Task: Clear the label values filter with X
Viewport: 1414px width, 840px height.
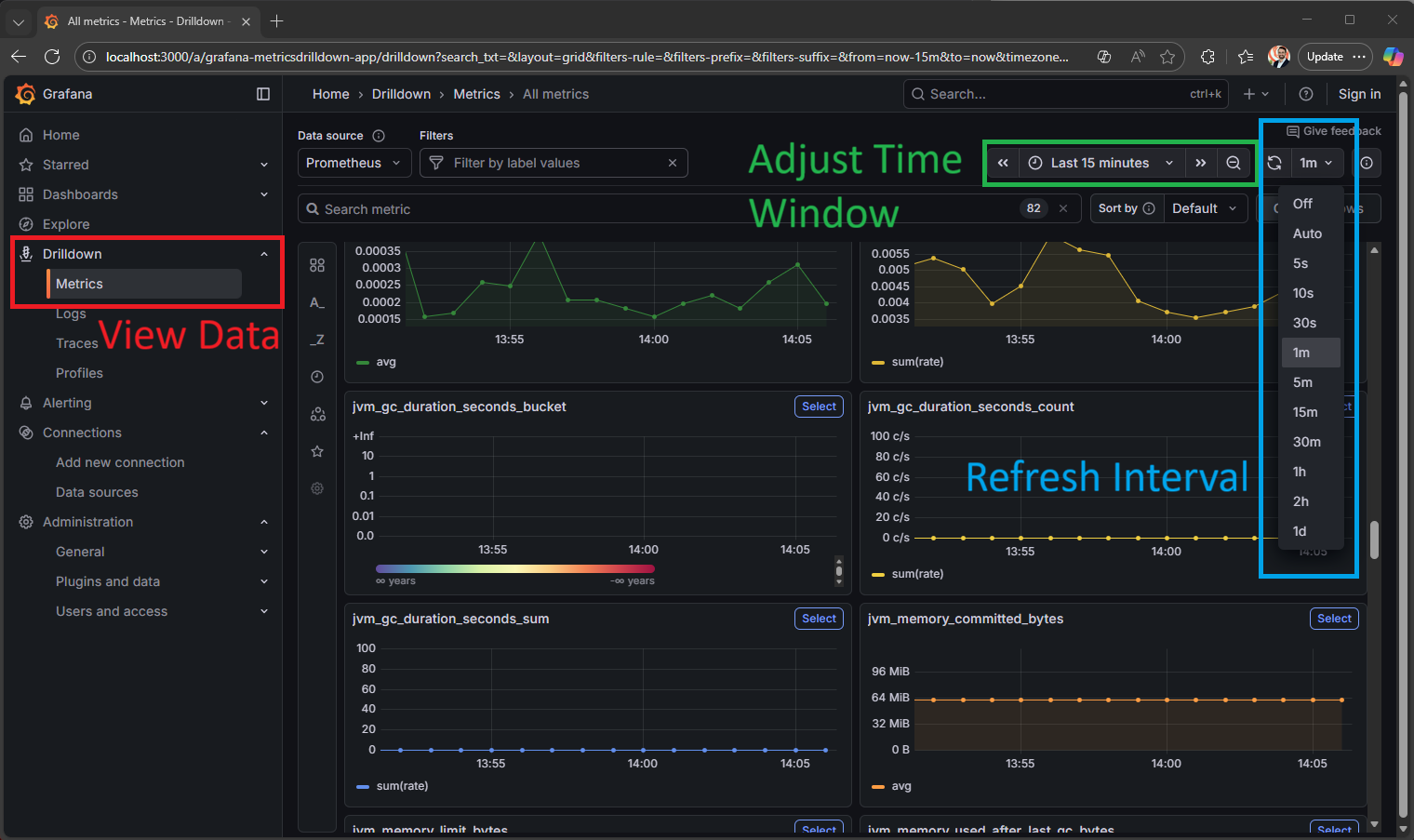Action: (x=673, y=163)
